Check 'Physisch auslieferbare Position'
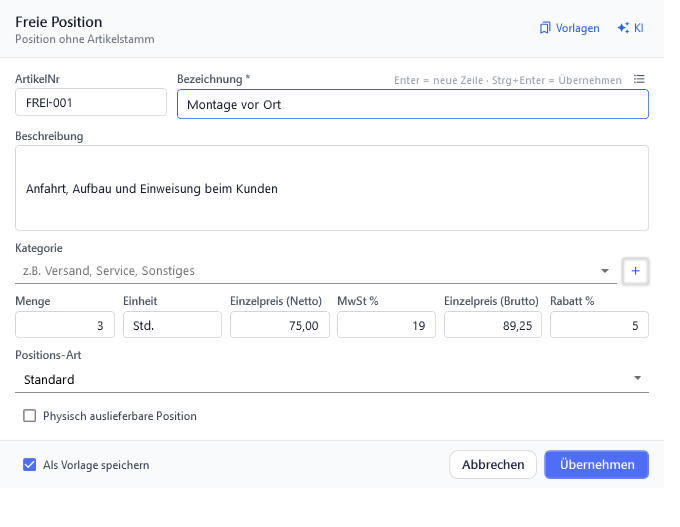Image resolution: width=680 pixels, height=527 pixels. 29,416
